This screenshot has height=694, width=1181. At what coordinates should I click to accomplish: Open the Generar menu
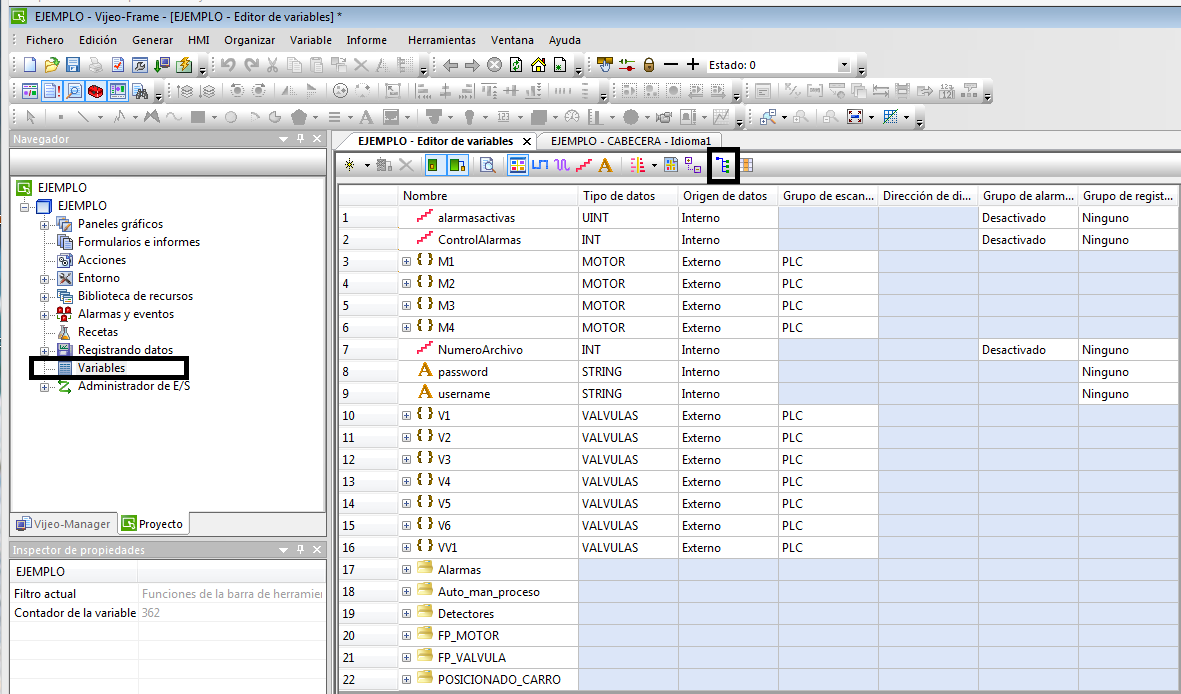point(152,40)
